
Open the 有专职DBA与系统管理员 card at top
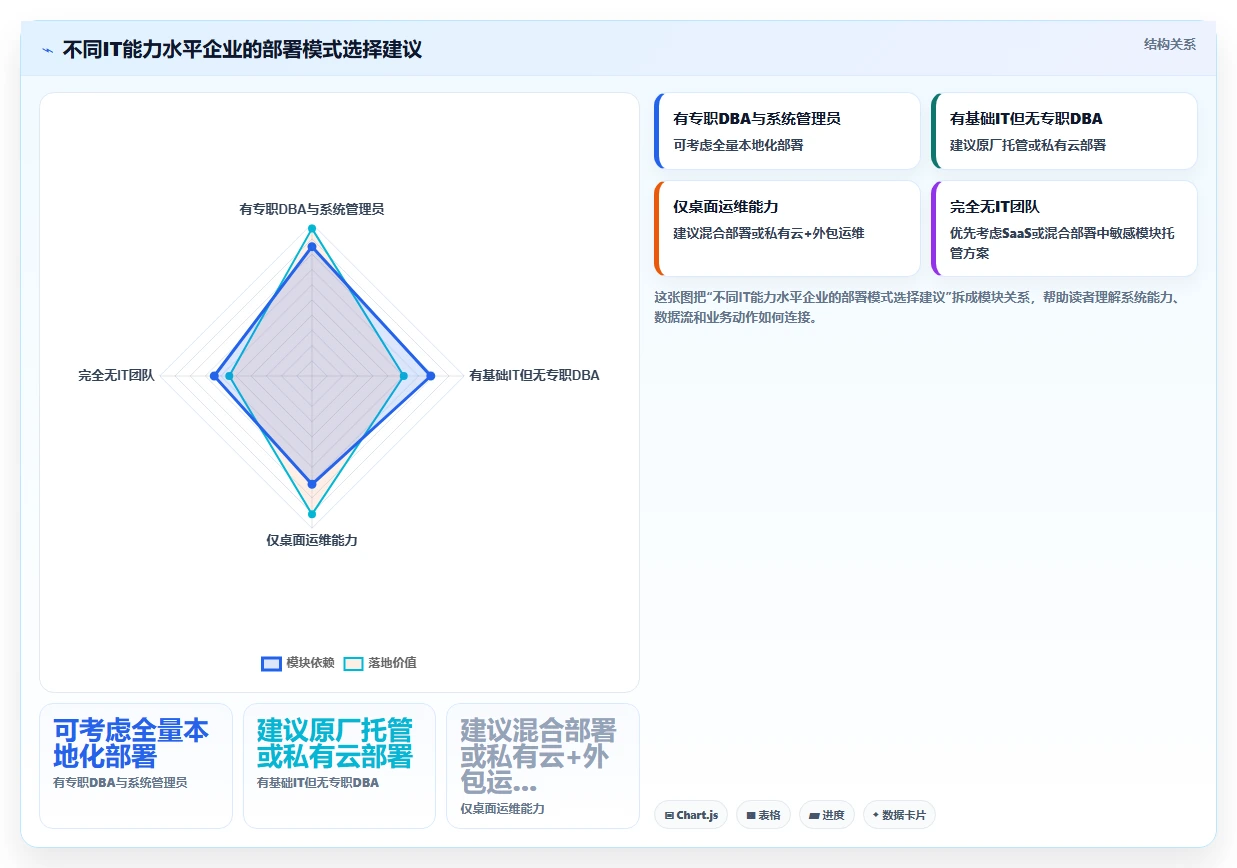pyautogui.click(x=787, y=131)
